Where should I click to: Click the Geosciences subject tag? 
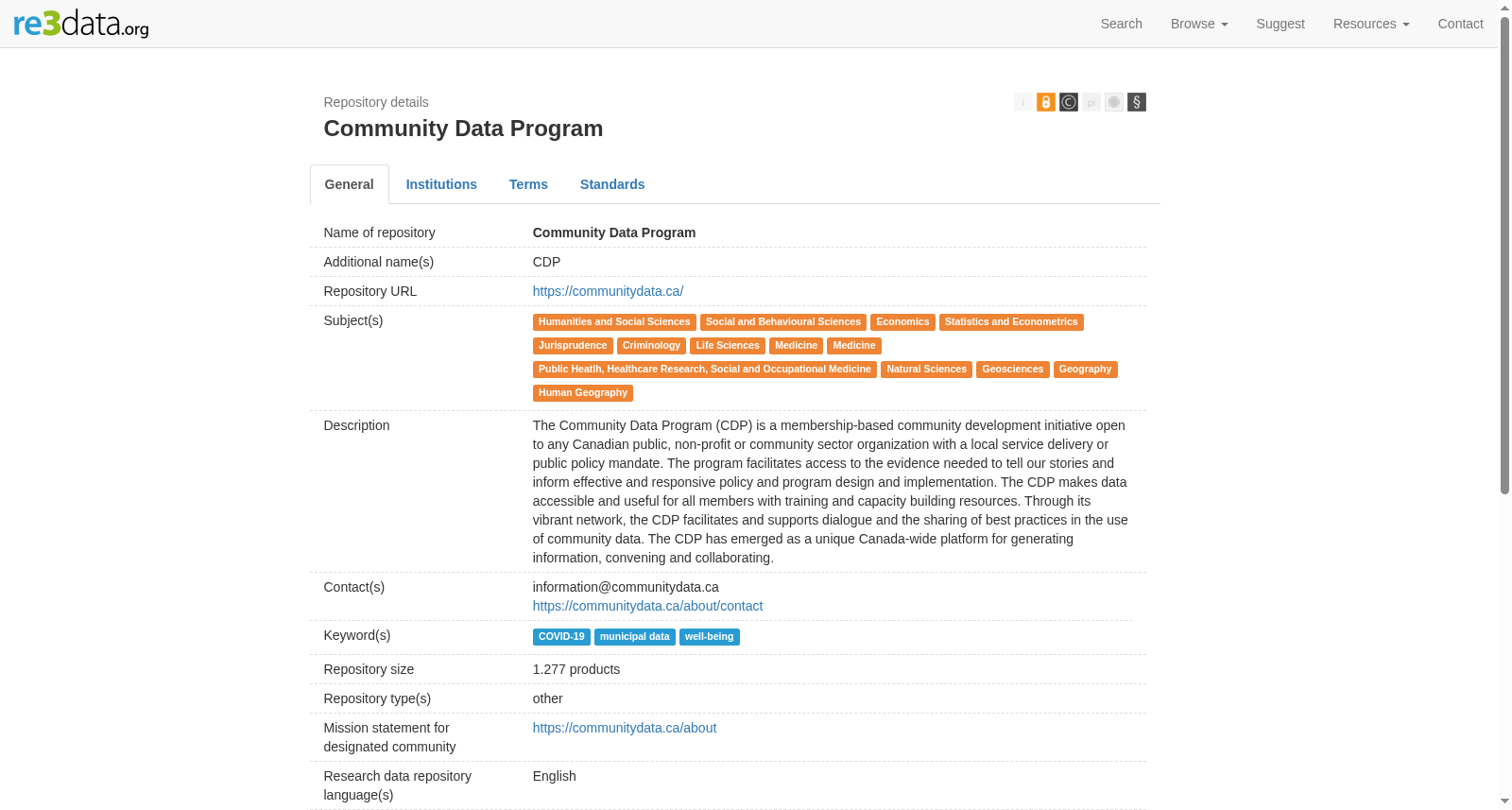[1013, 370]
